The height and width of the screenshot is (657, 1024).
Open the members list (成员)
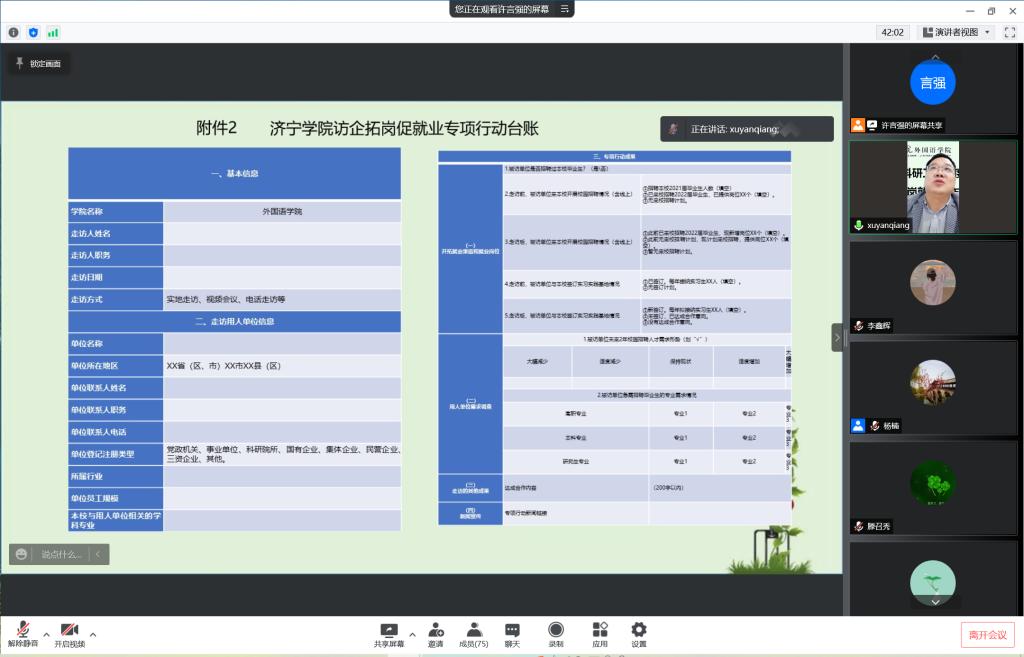click(473, 630)
